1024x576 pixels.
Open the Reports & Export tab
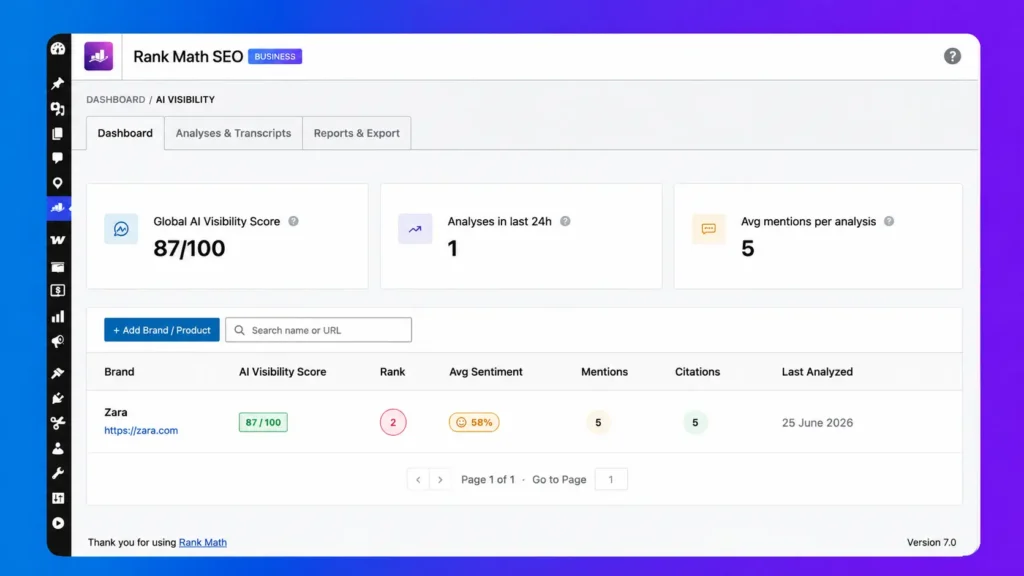(x=357, y=133)
